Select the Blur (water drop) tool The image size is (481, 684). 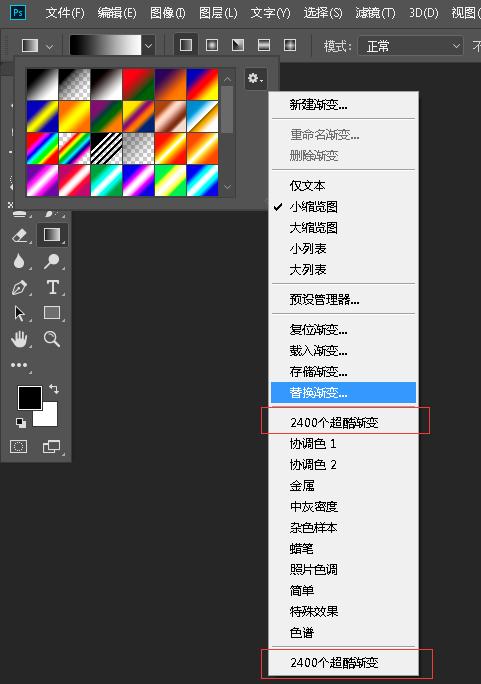[19, 261]
